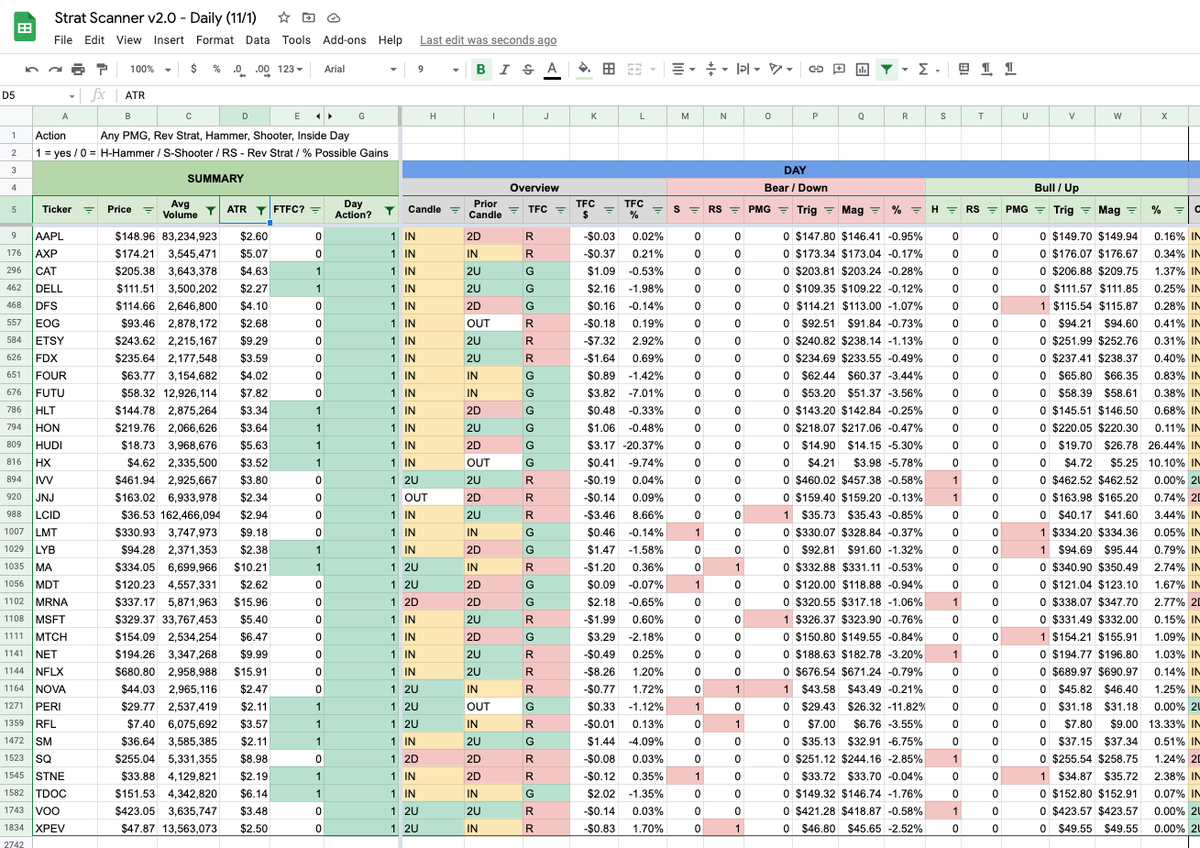Image resolution: width=1200 pixels, height=848 pixels.
Task: Select row 9 header
Action: click(15, 237)
